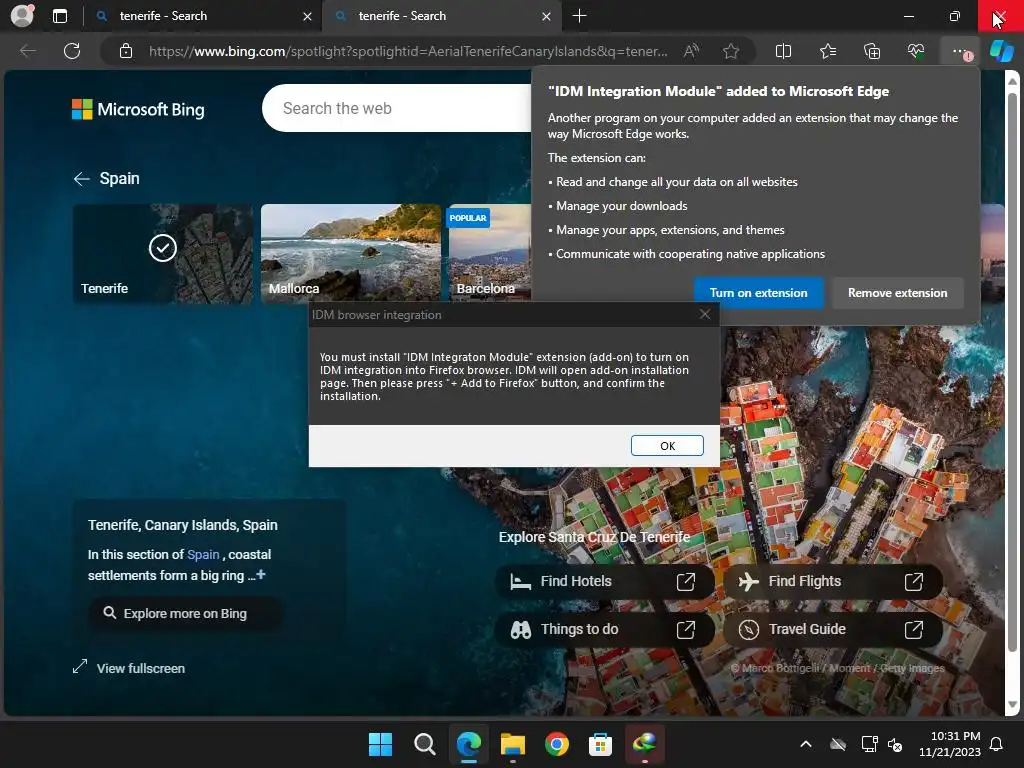Image resolution: width=1024 pixels, height=768 pixels.
Task: Click Explore more on Bing
Action: (185, 614)
